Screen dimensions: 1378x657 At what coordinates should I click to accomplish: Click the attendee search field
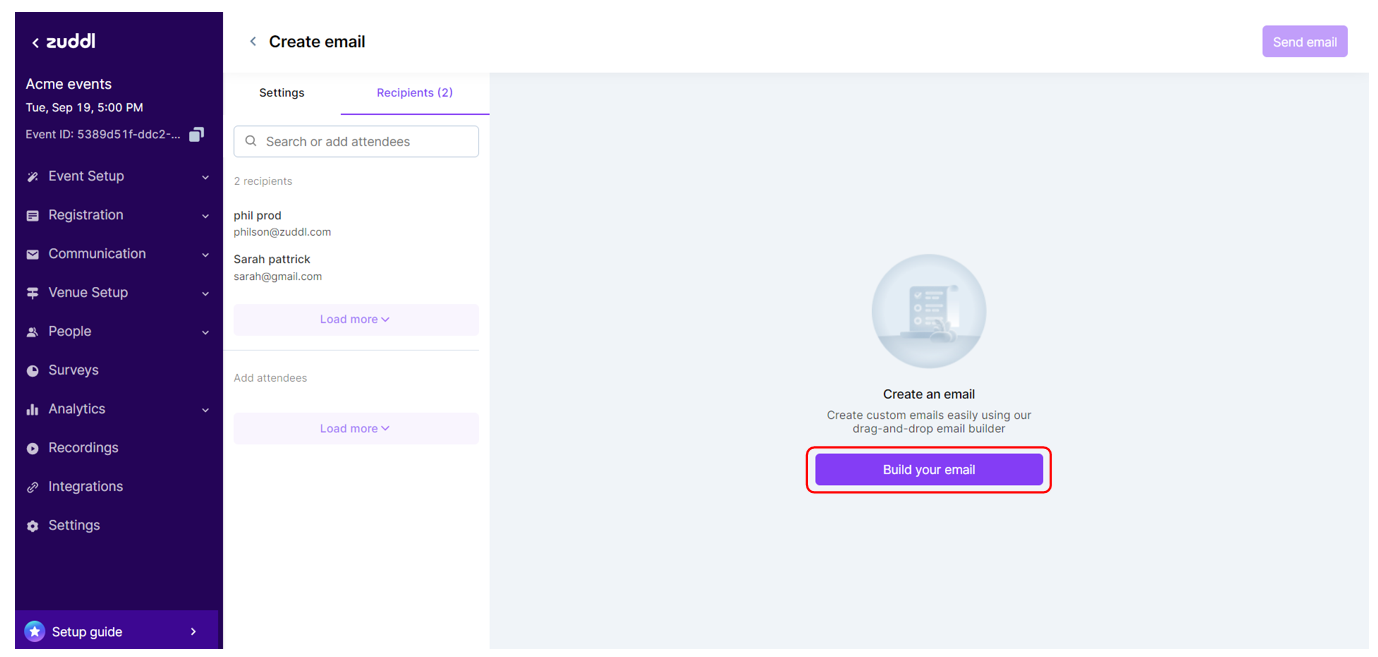pyautogui.click(x=355, y=141)
